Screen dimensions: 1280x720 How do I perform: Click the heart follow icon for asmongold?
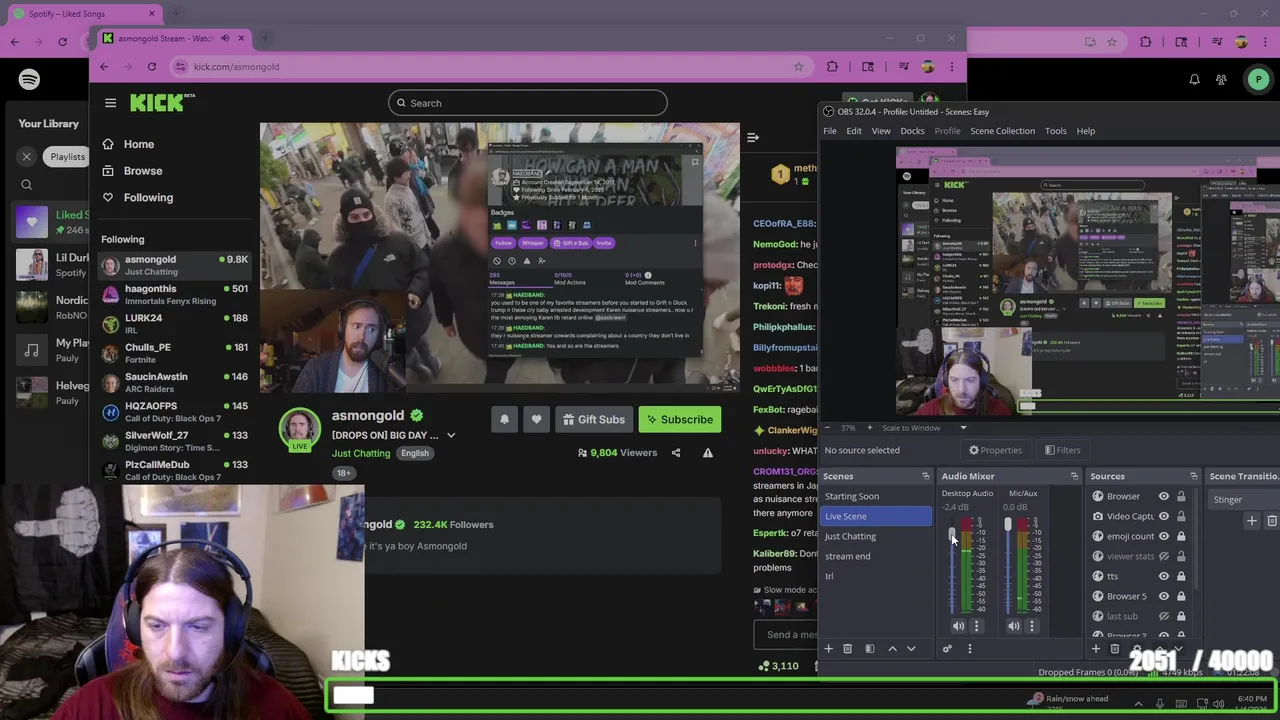[536, 420]
